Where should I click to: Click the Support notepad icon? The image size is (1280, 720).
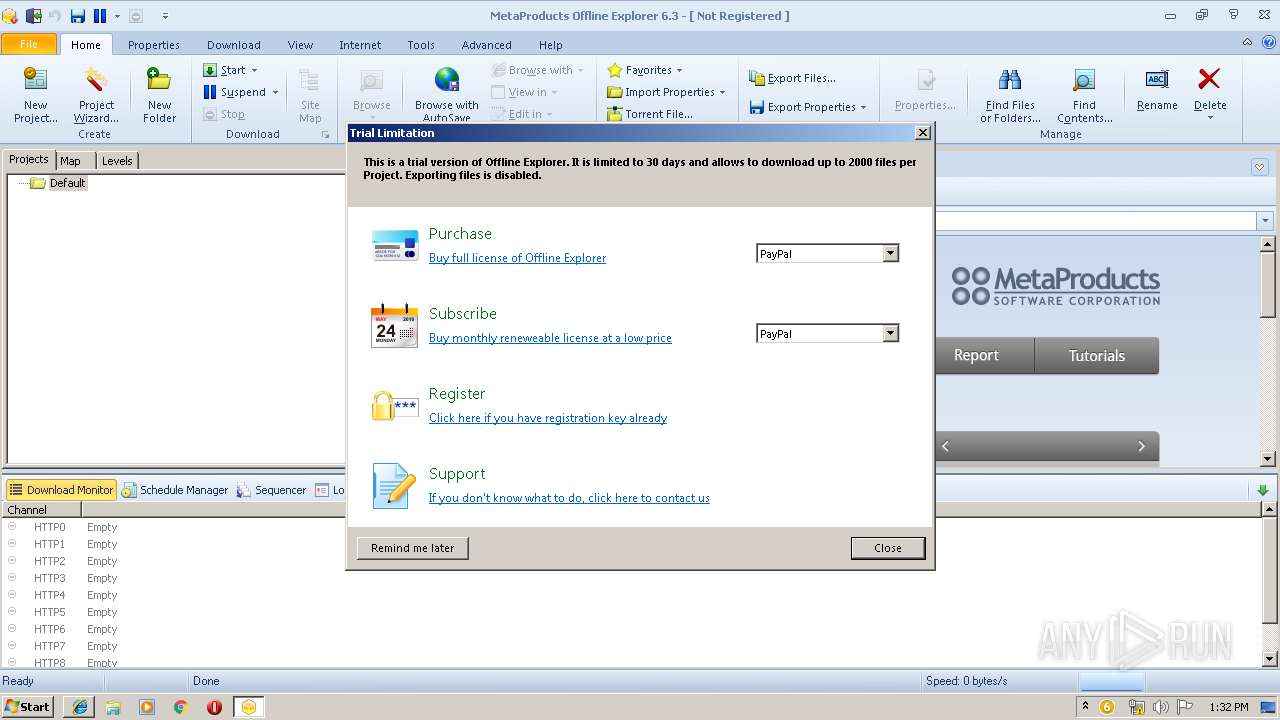point(394,485)
